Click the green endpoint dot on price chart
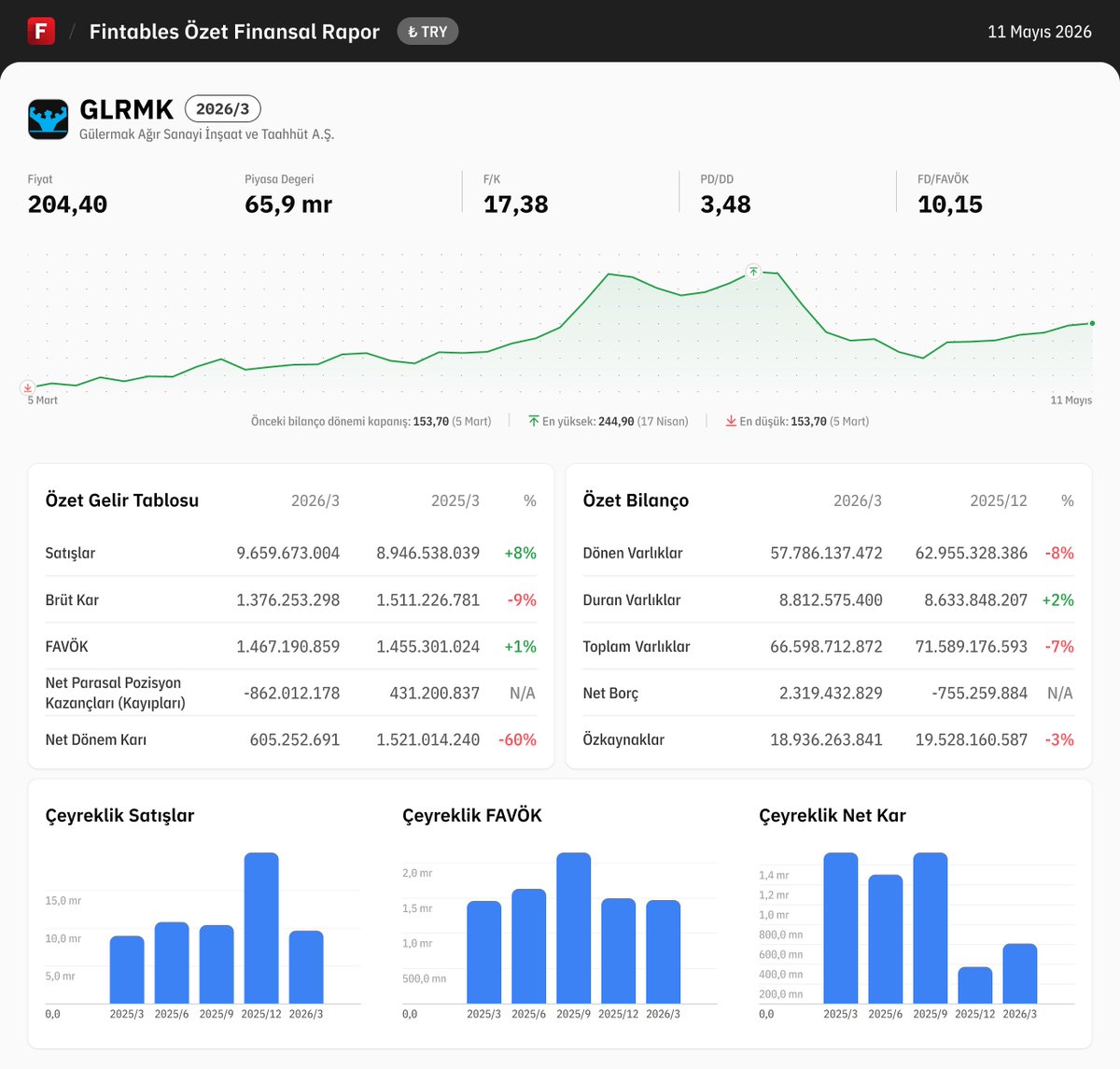The width and height of the screenshot is (1120, 1069). coord(1092,323)
